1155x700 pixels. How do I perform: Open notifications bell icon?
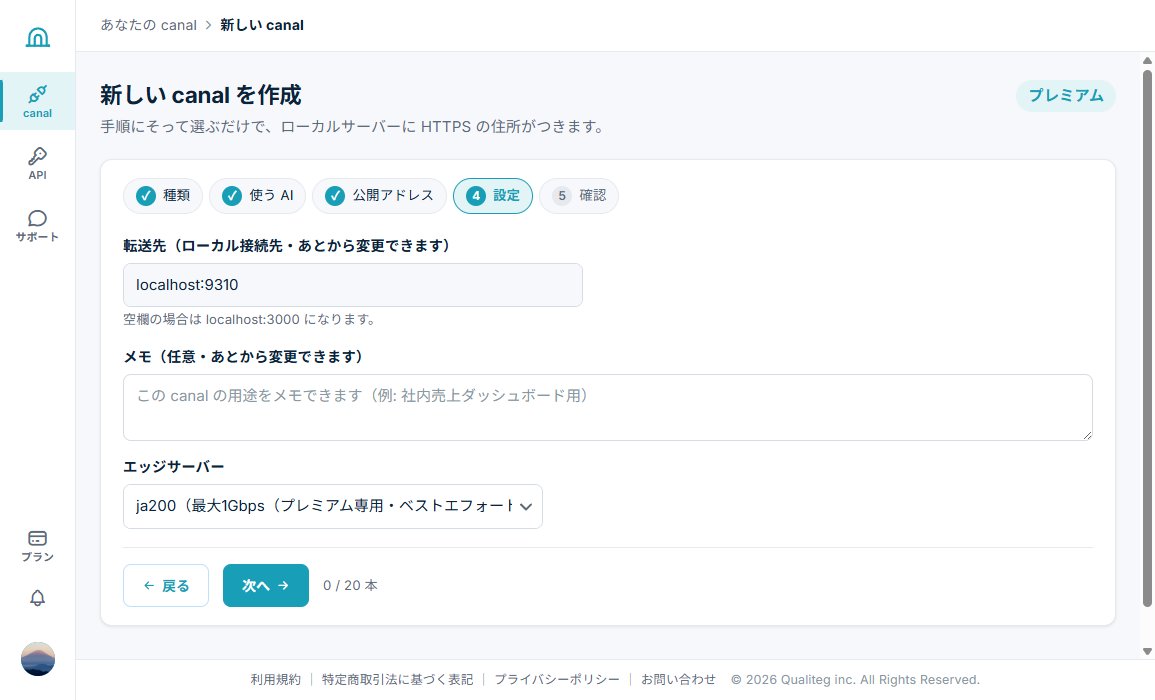point(38,598)
